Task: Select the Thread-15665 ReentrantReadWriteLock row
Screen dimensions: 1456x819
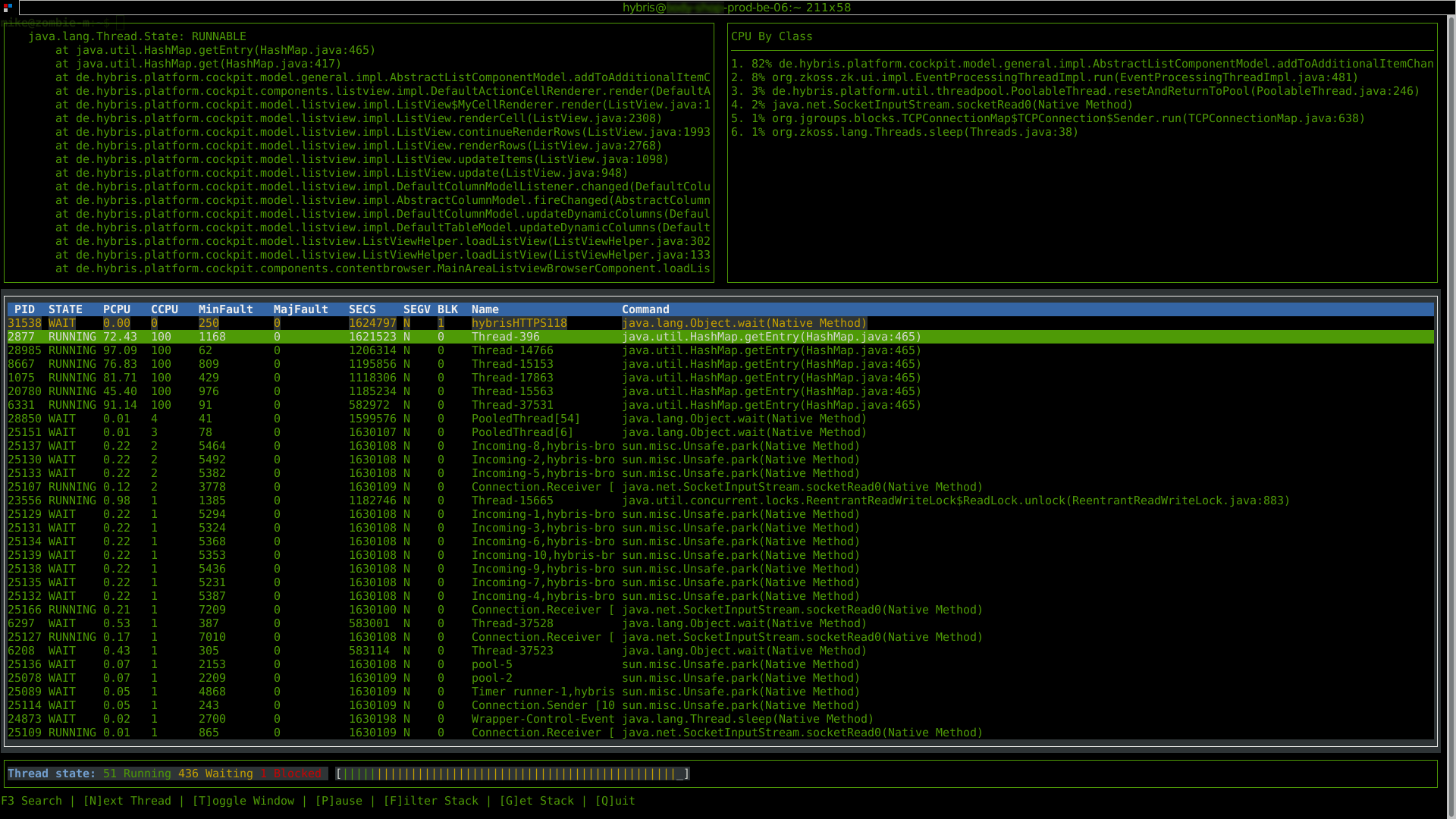Action: (x=512, y=500)
